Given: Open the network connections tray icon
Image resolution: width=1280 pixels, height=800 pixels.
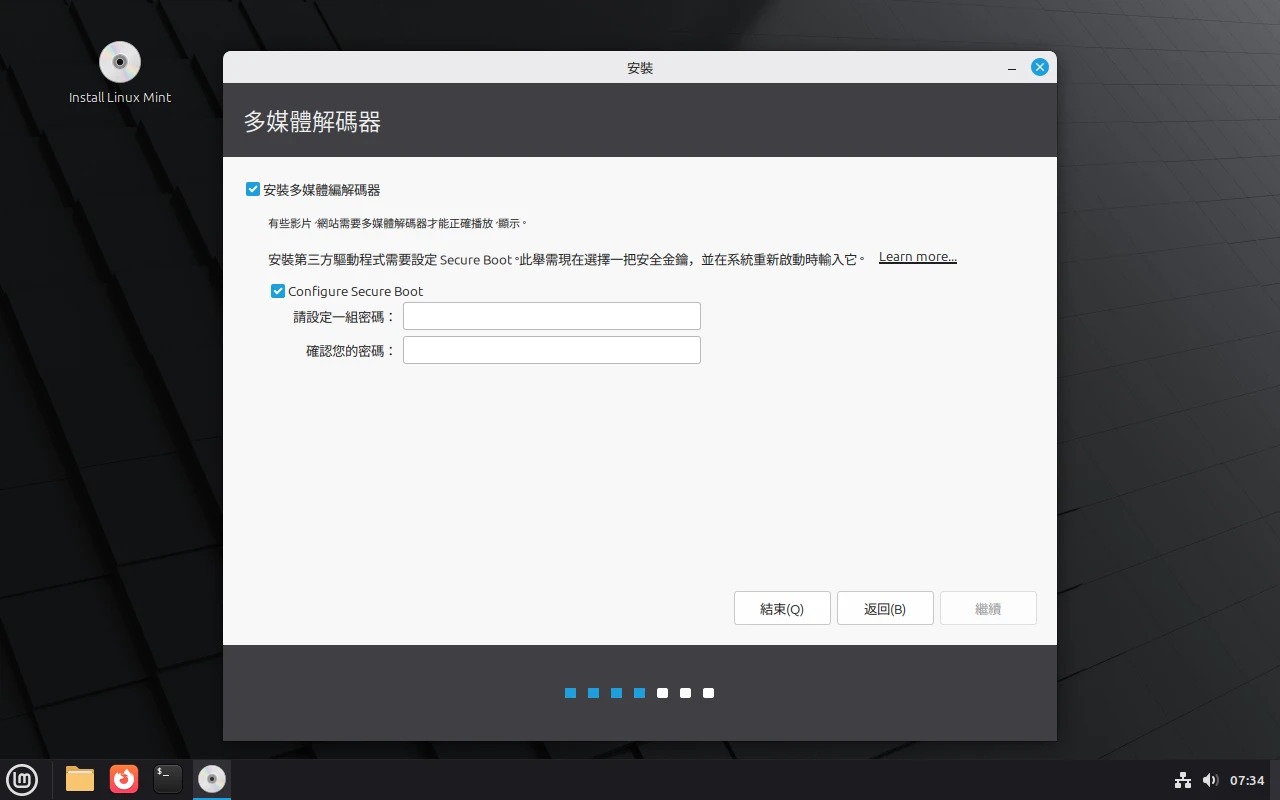Looking at the screenshot, I should pyautogui.click(x=1183, y=780).
